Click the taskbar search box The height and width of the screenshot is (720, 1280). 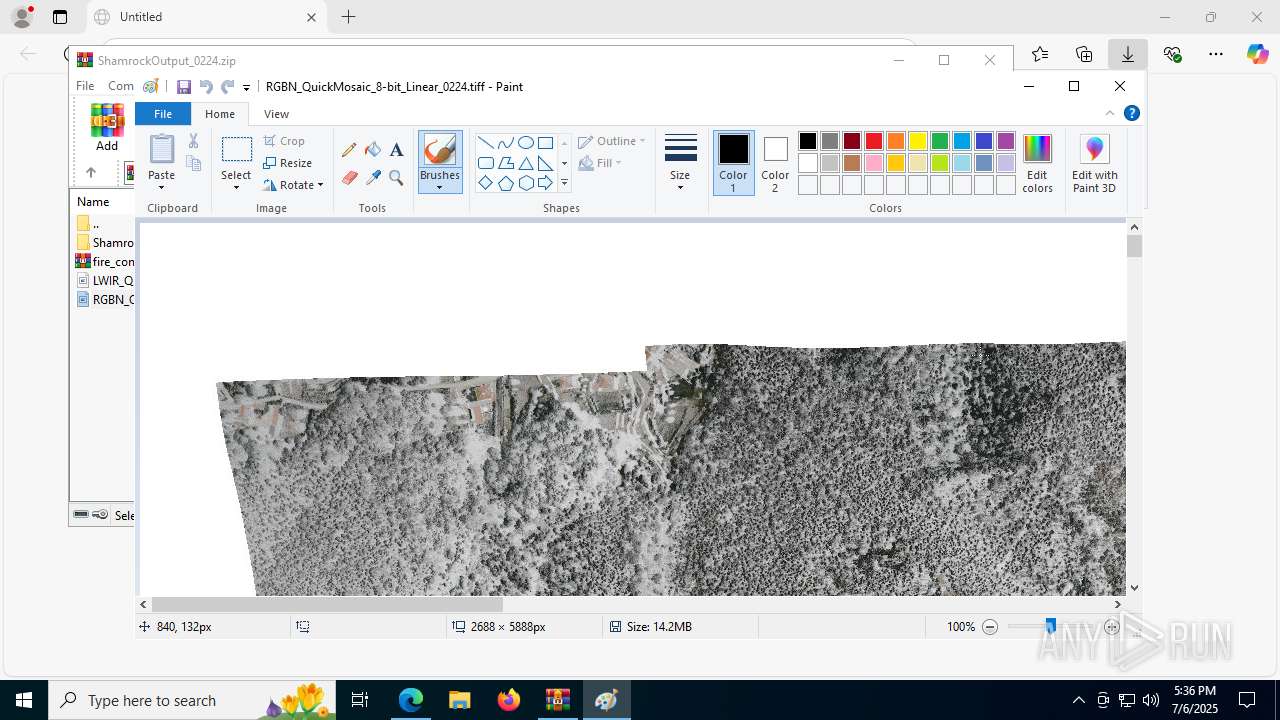190,700
